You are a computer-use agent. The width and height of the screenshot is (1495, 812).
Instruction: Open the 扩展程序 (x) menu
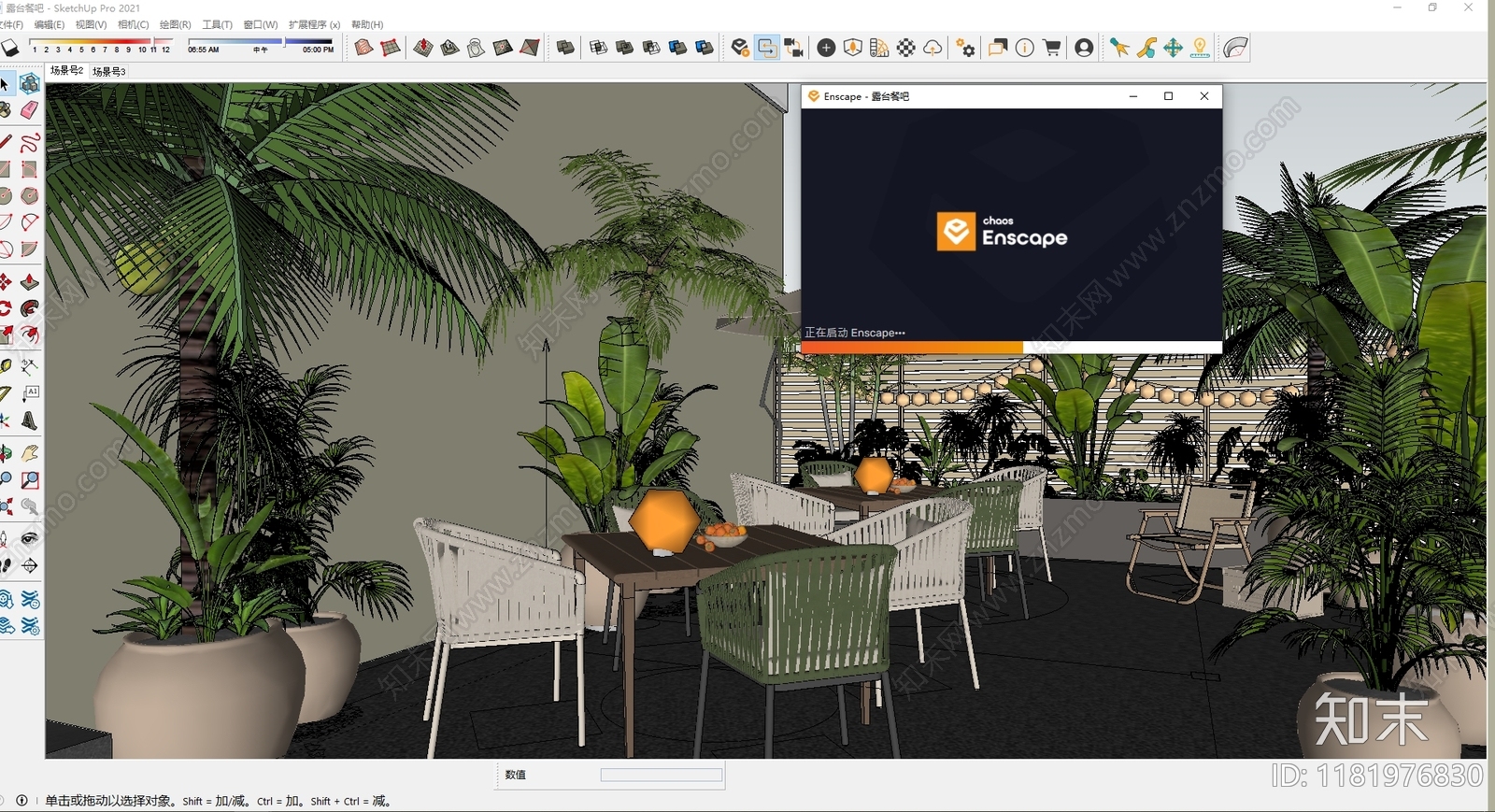(x=315, y=25)
